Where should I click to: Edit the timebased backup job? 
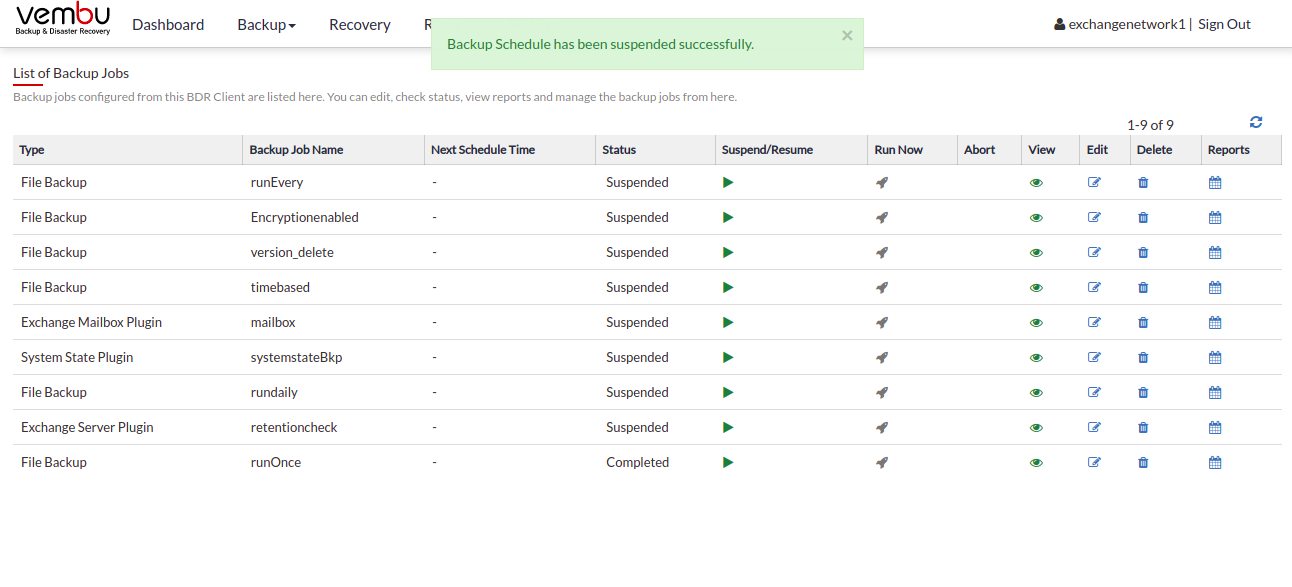(1094, 287)
